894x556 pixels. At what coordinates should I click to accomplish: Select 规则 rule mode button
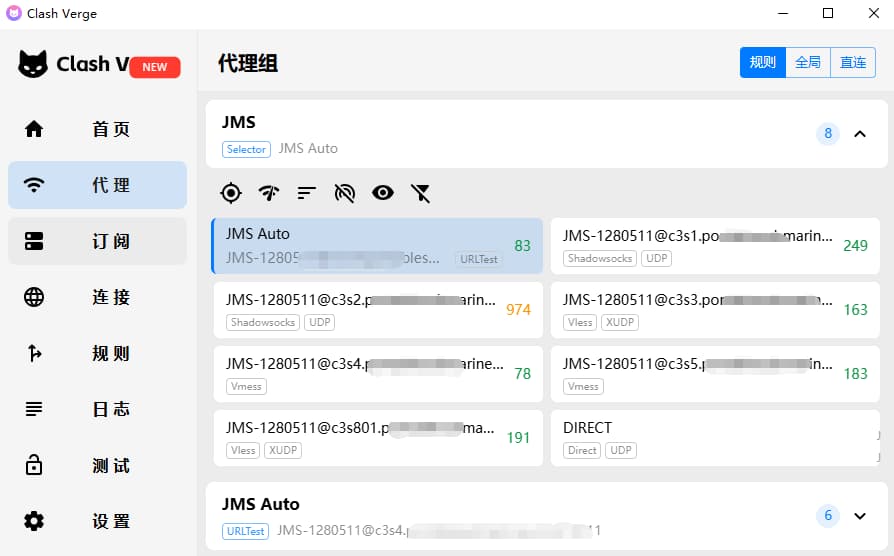click(x=763, y=62)
